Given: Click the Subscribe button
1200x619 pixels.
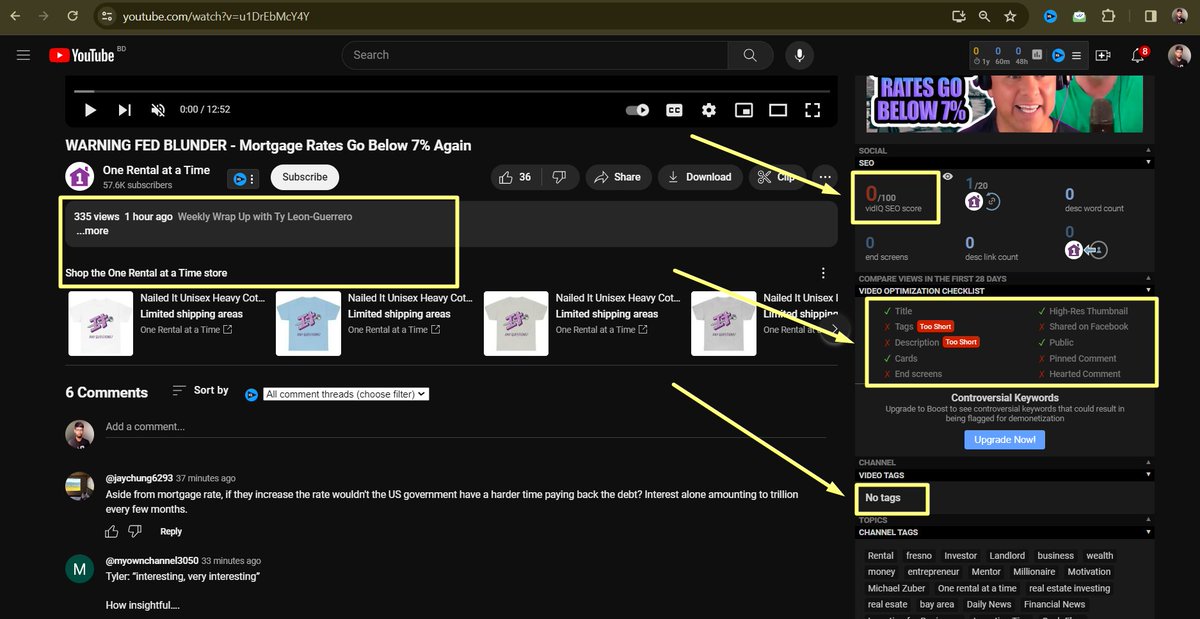Looking at the screenshot, I should click(304, 176).
